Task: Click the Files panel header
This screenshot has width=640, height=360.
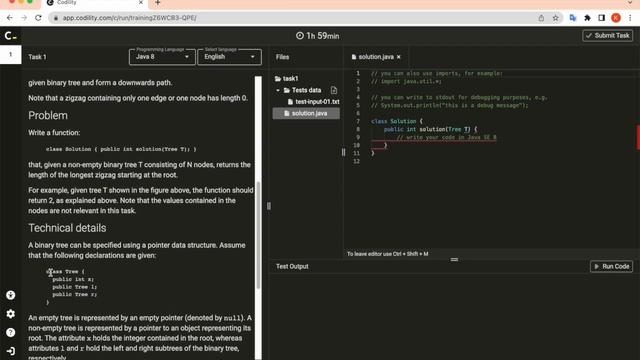Action: [282, 57]
